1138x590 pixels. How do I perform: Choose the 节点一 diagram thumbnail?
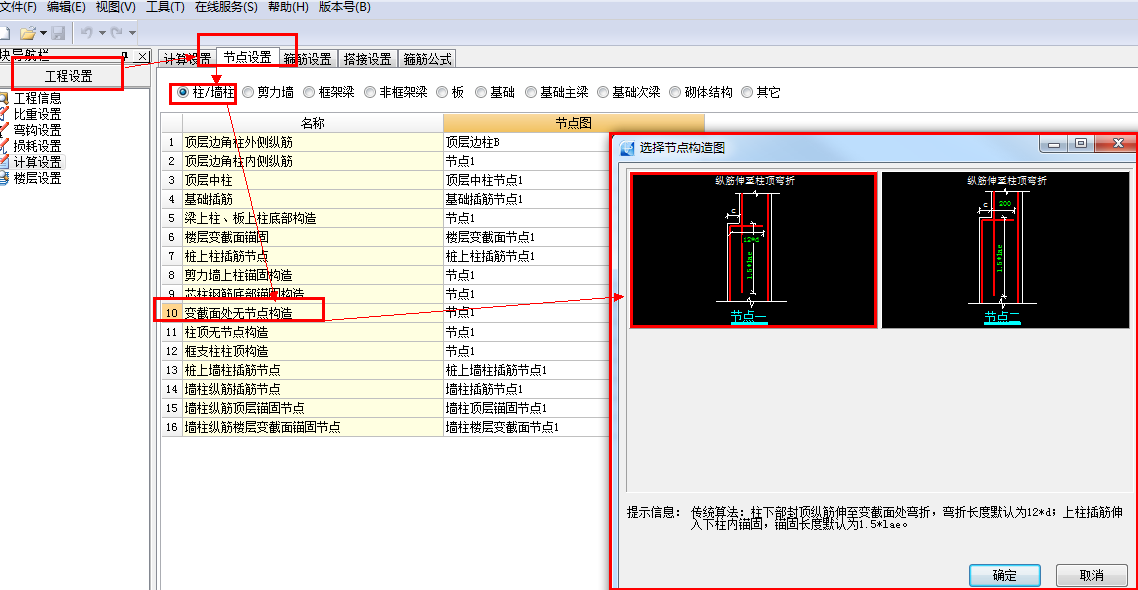[x=753, y=250]
